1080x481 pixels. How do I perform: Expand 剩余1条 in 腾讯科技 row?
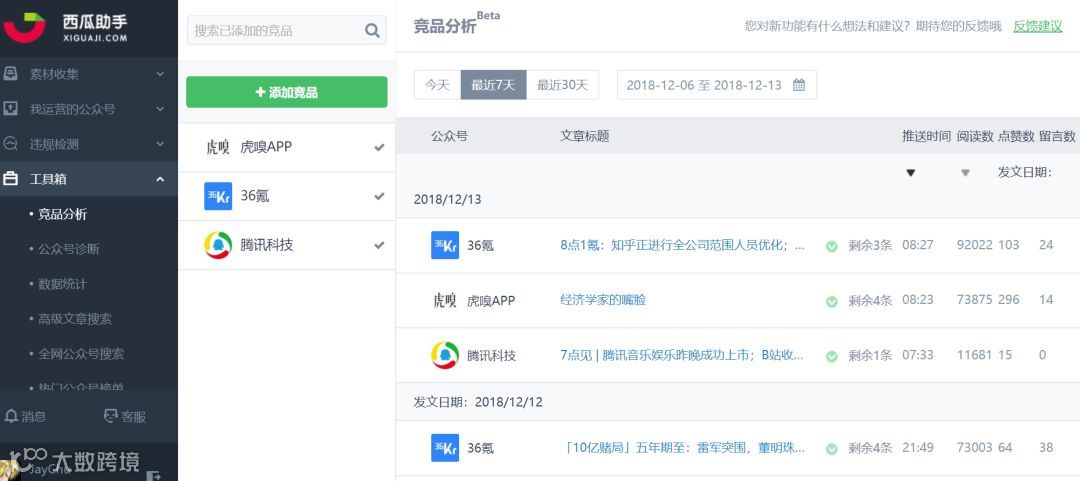click(x=870, y=356)
